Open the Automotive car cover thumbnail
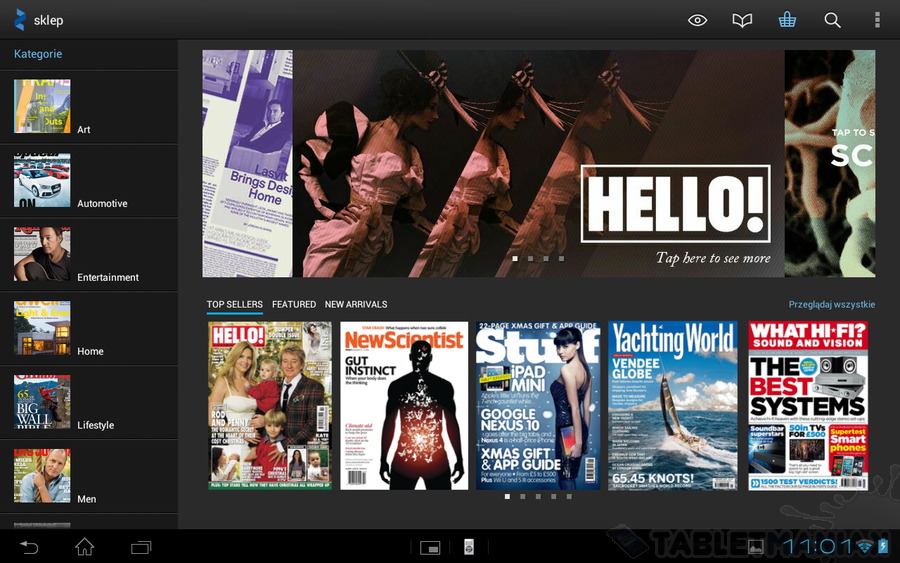The width and height of the screenshot is (900, 563). tap(42, 180)
